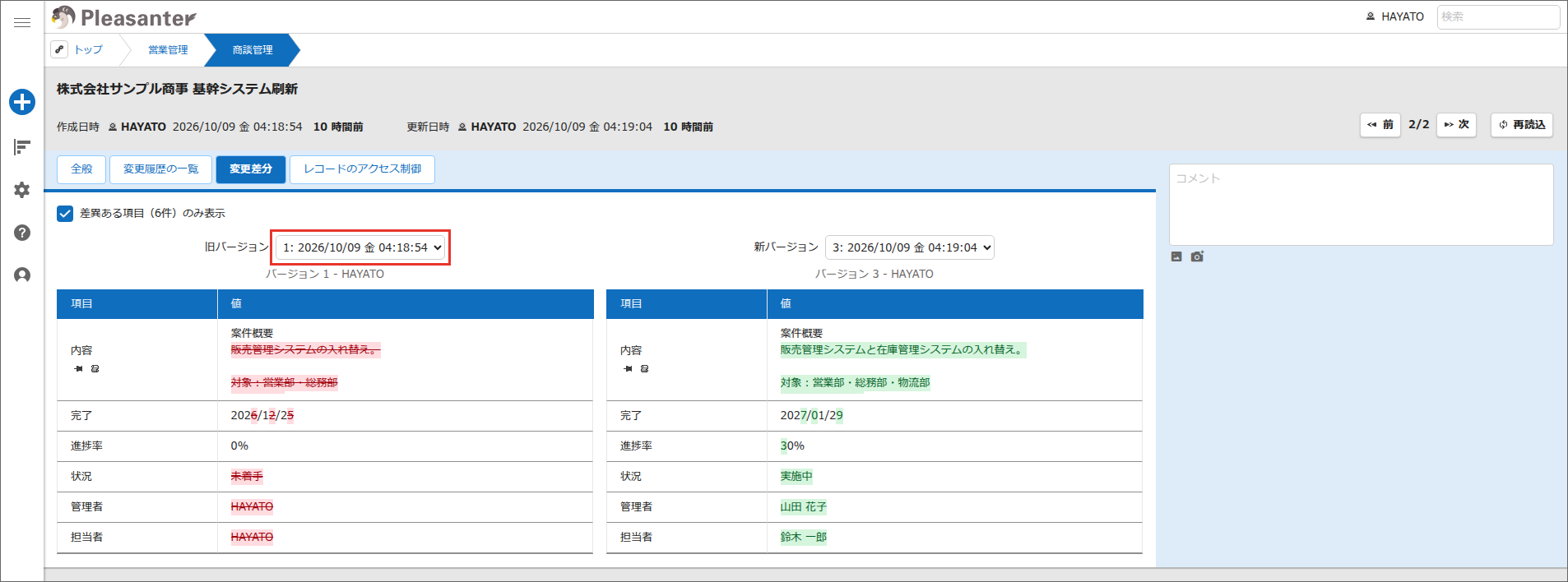Click the Pleasanter logo
The width and height of the screenshot is (1568, 582).
(124, 17)
